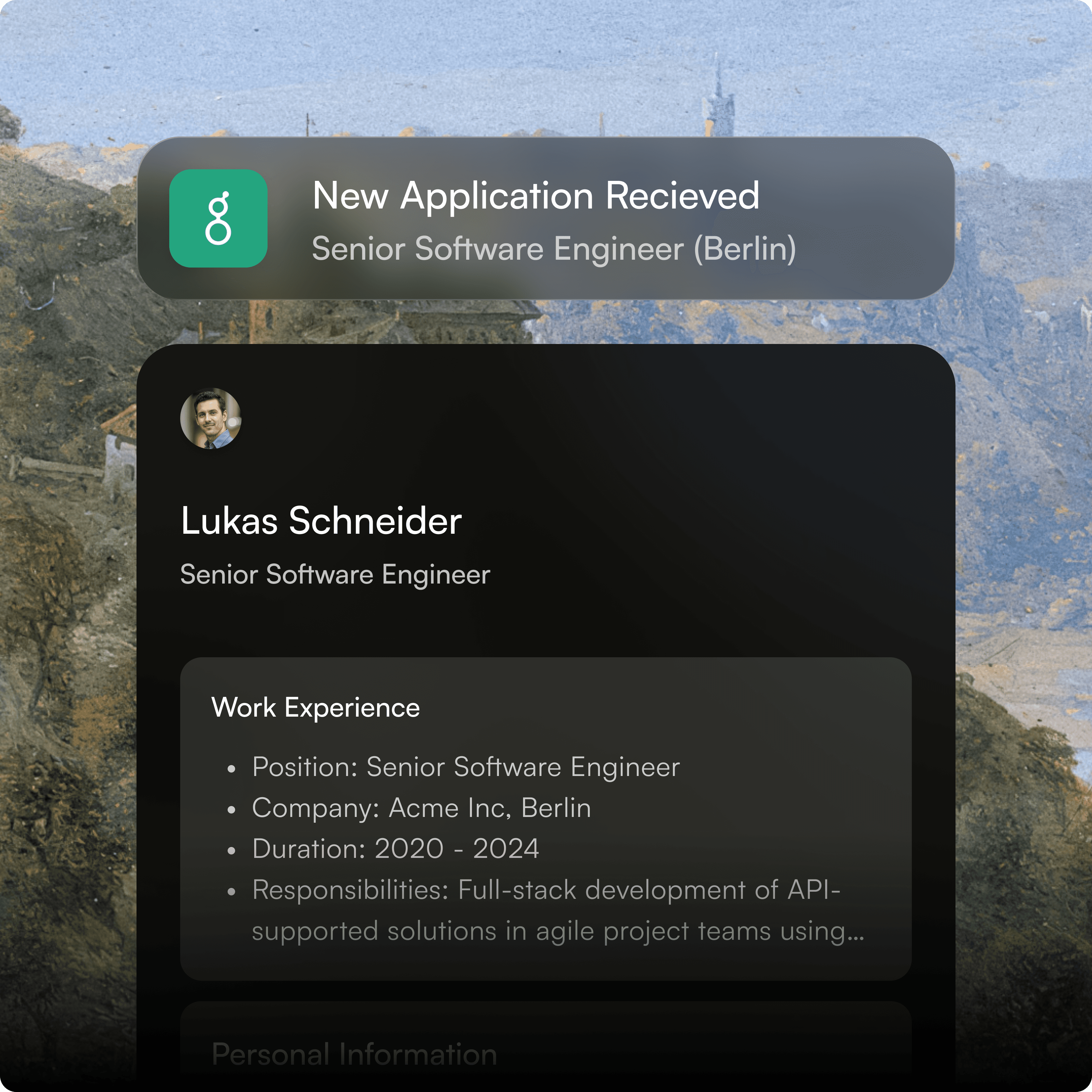Click the Company: Acme Inc, Berlin entry
Image resolution: width=1092 pixels, height=1092 pixels.
pyautogui.click(x=422, y=808)
